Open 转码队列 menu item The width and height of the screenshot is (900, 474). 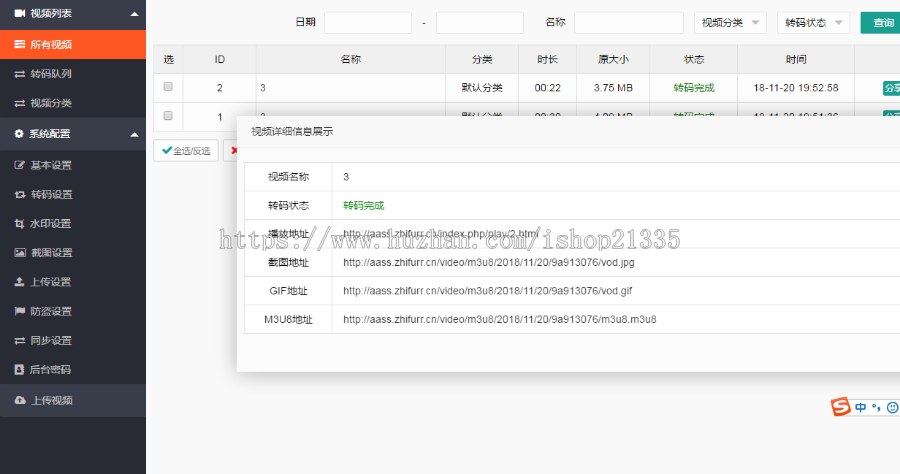coord(73,74)
